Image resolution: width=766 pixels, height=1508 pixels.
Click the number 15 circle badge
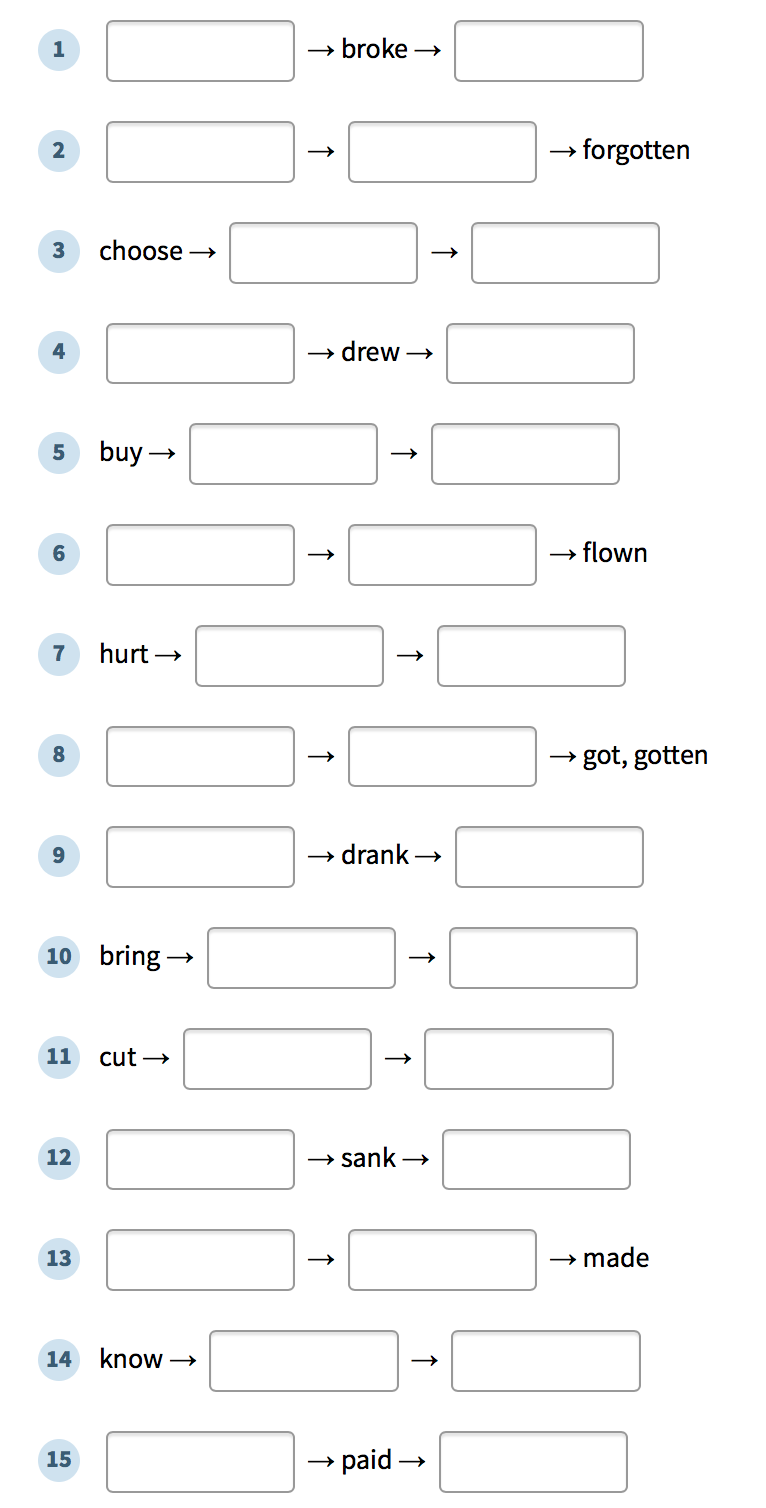pos(59,1460)
